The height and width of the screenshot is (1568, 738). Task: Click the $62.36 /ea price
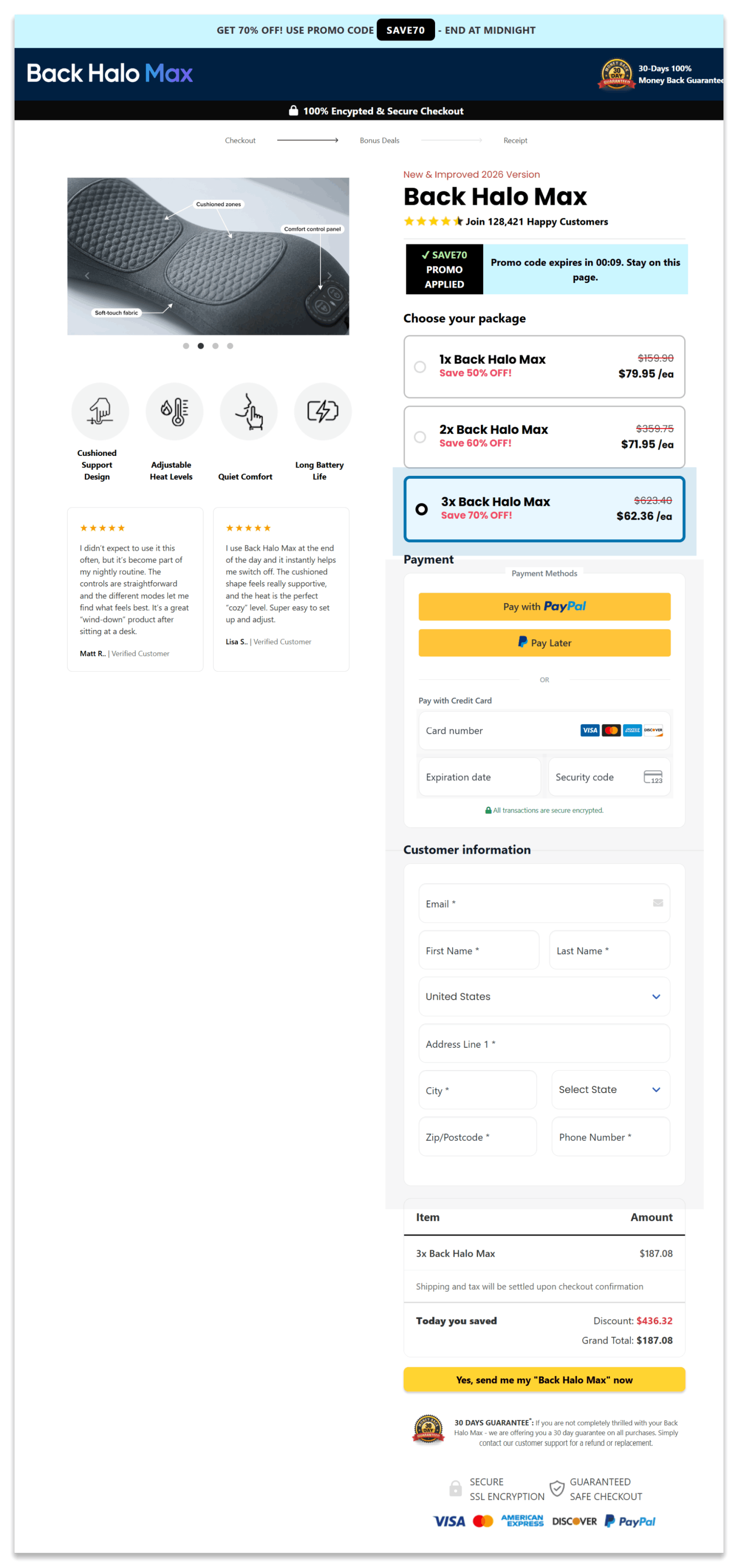[643, 516]
